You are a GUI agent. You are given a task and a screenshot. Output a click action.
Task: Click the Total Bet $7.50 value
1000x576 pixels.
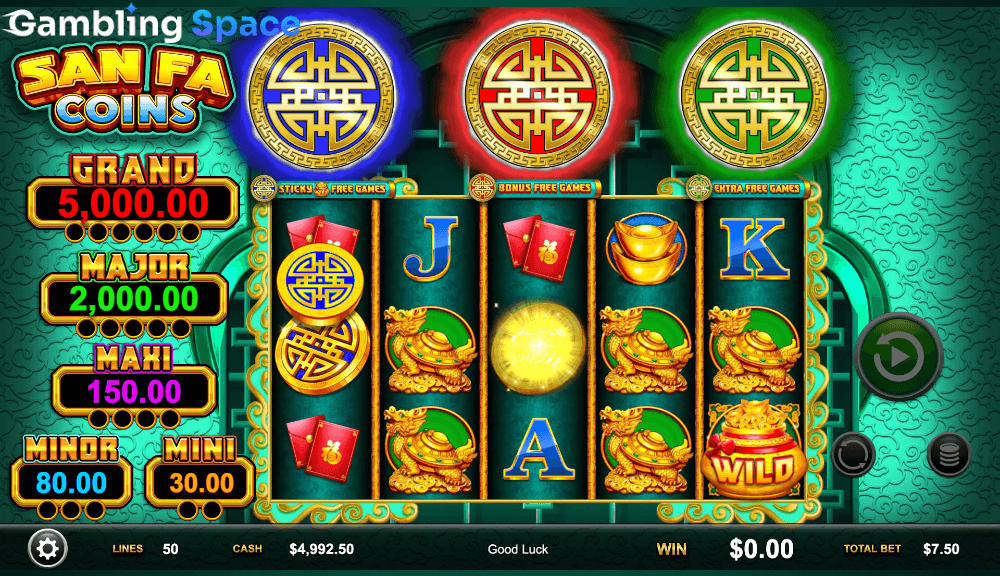[941, 549]
